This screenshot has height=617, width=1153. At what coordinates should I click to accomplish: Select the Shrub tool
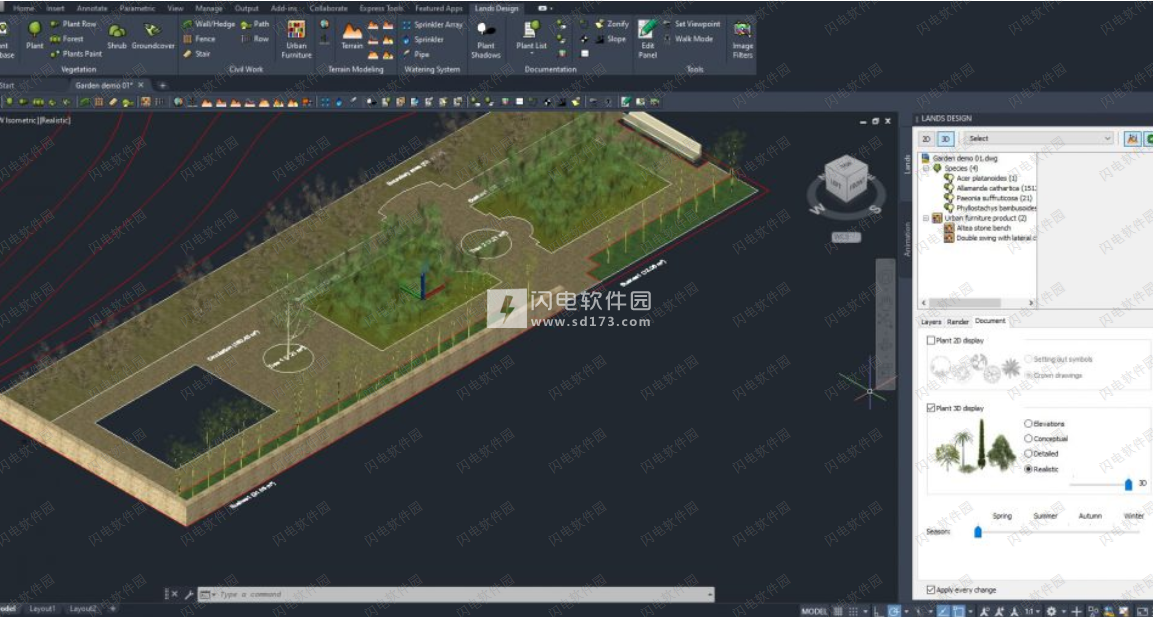(x=117, y=35)
